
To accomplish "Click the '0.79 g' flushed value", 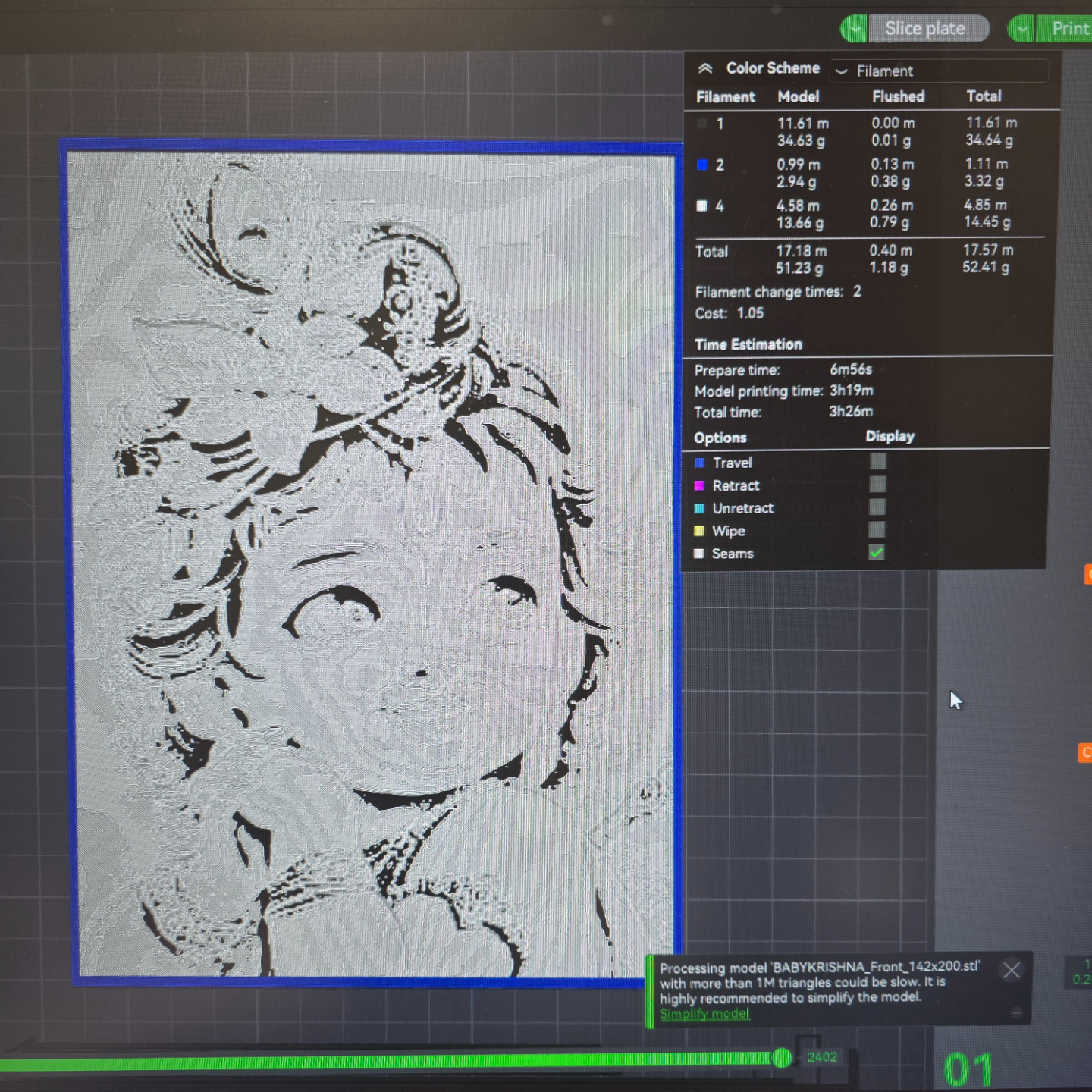I will [890, 222].
